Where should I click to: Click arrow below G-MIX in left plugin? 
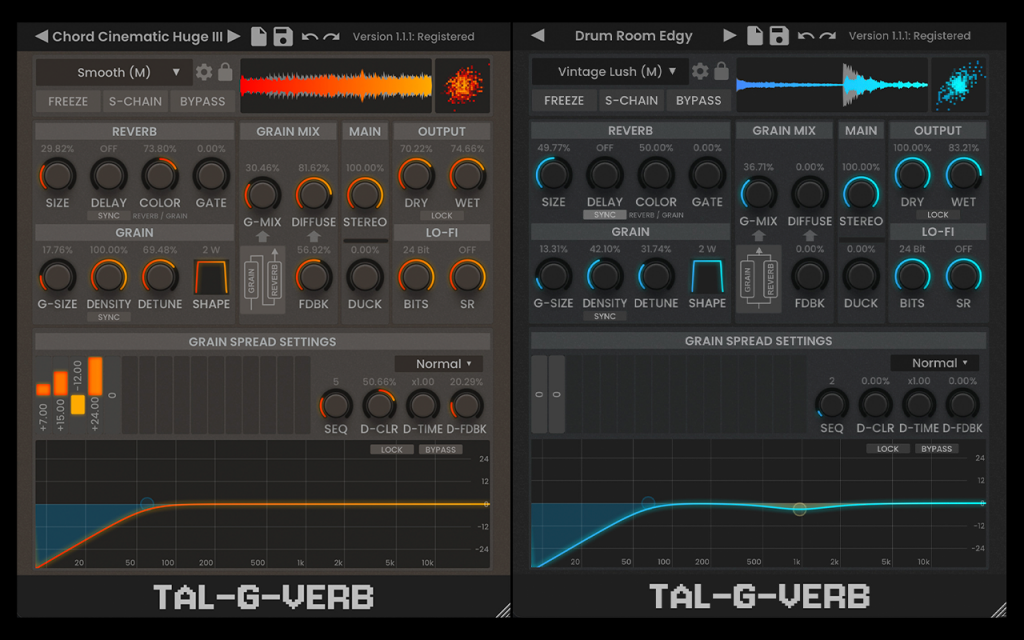(263, 236)
